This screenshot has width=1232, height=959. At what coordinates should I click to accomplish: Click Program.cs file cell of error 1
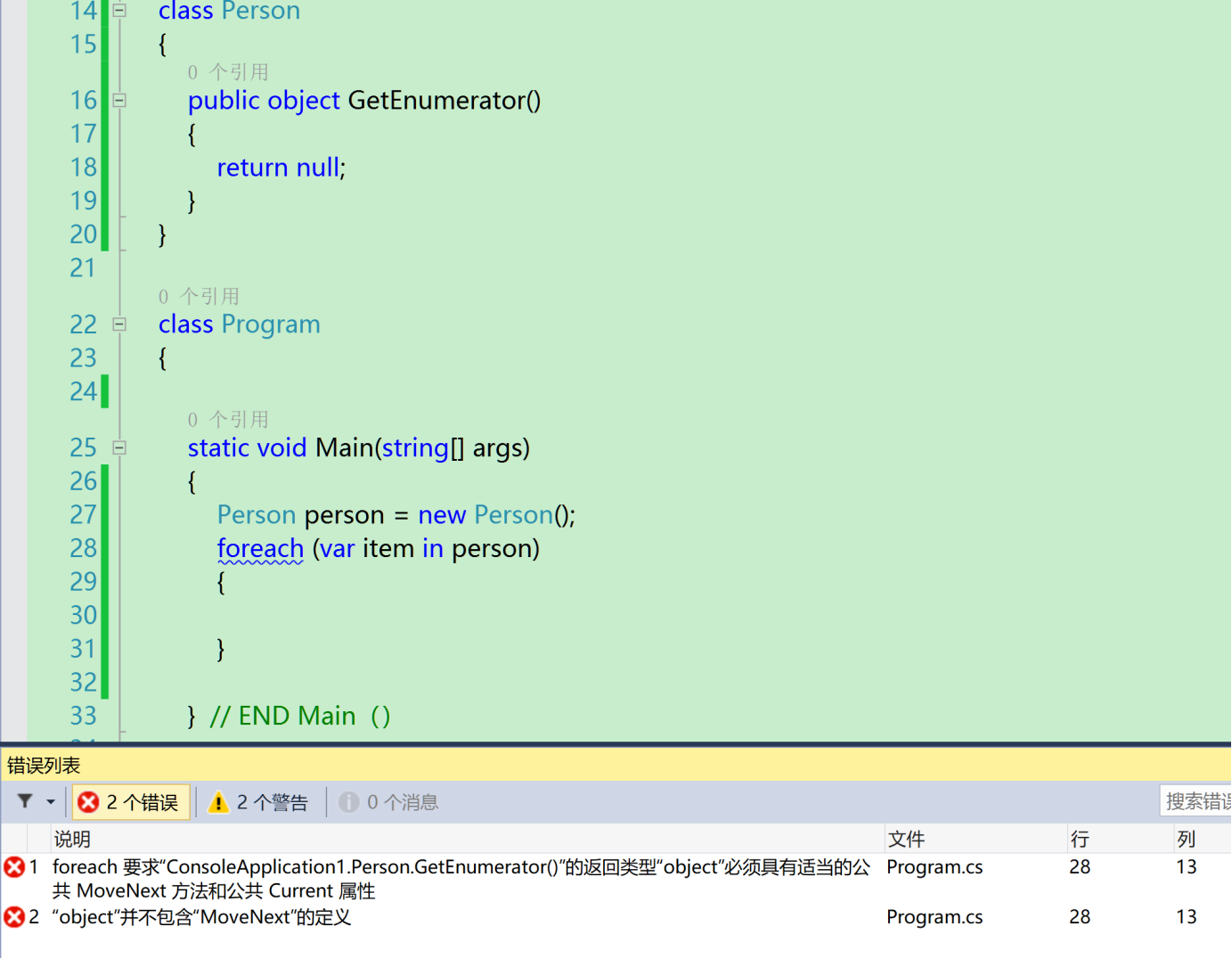pyautogui.click(x=934, y=867)
